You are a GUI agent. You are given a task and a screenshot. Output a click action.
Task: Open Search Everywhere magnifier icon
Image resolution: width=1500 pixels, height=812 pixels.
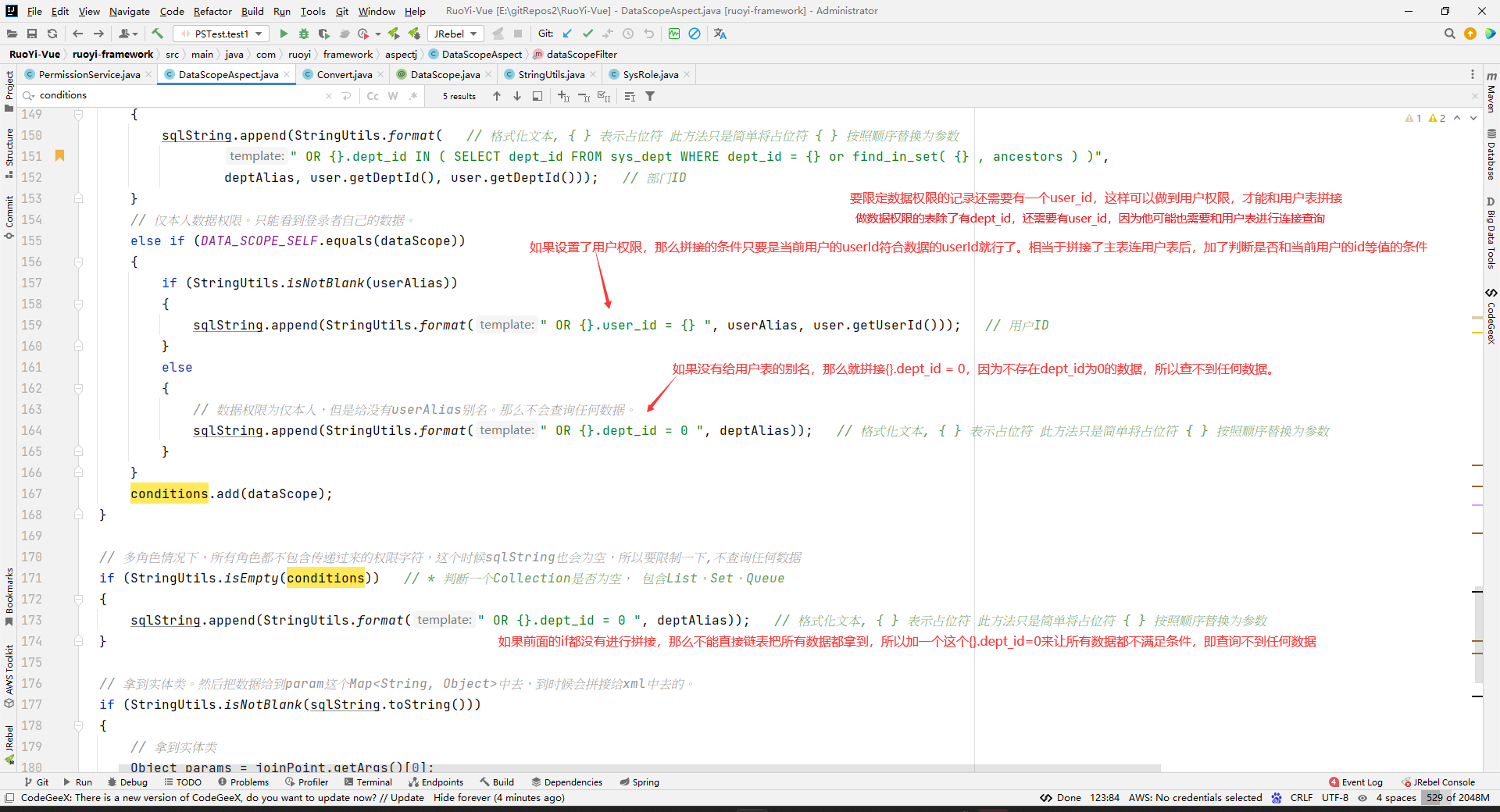[1450, 34]
